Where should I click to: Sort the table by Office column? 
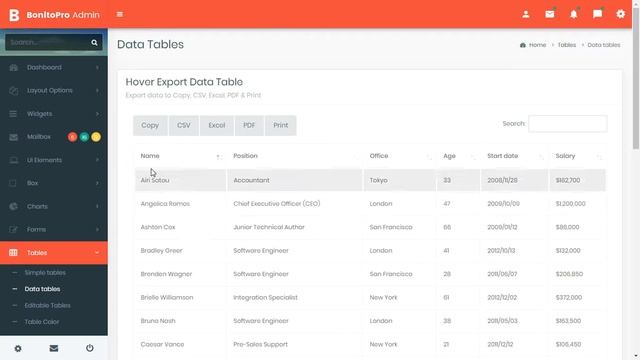[399, 156]
